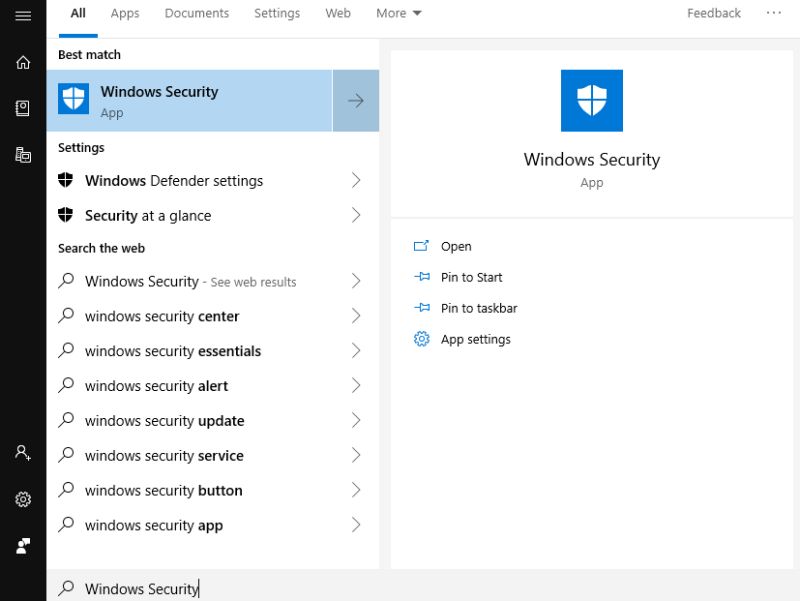
Task: Click the gear icon beside App settings
Action: point(421,339)
